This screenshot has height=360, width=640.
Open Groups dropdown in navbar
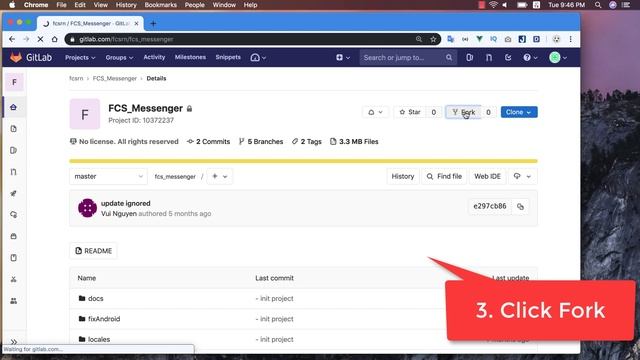tap(119, 58)
